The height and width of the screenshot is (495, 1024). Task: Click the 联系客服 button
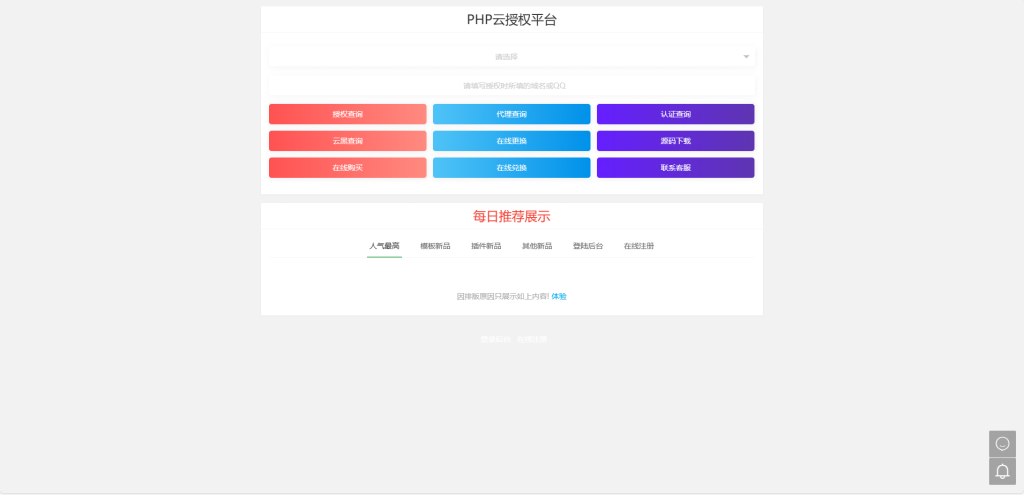coord(675,168)
